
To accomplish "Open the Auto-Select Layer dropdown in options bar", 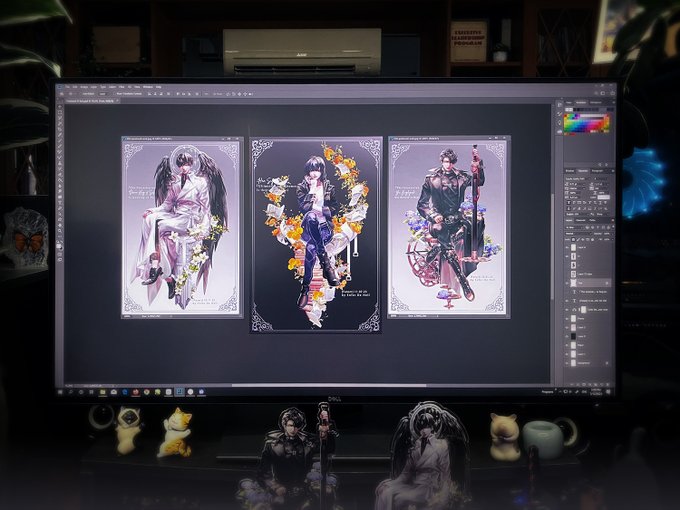I will (103, 94).
